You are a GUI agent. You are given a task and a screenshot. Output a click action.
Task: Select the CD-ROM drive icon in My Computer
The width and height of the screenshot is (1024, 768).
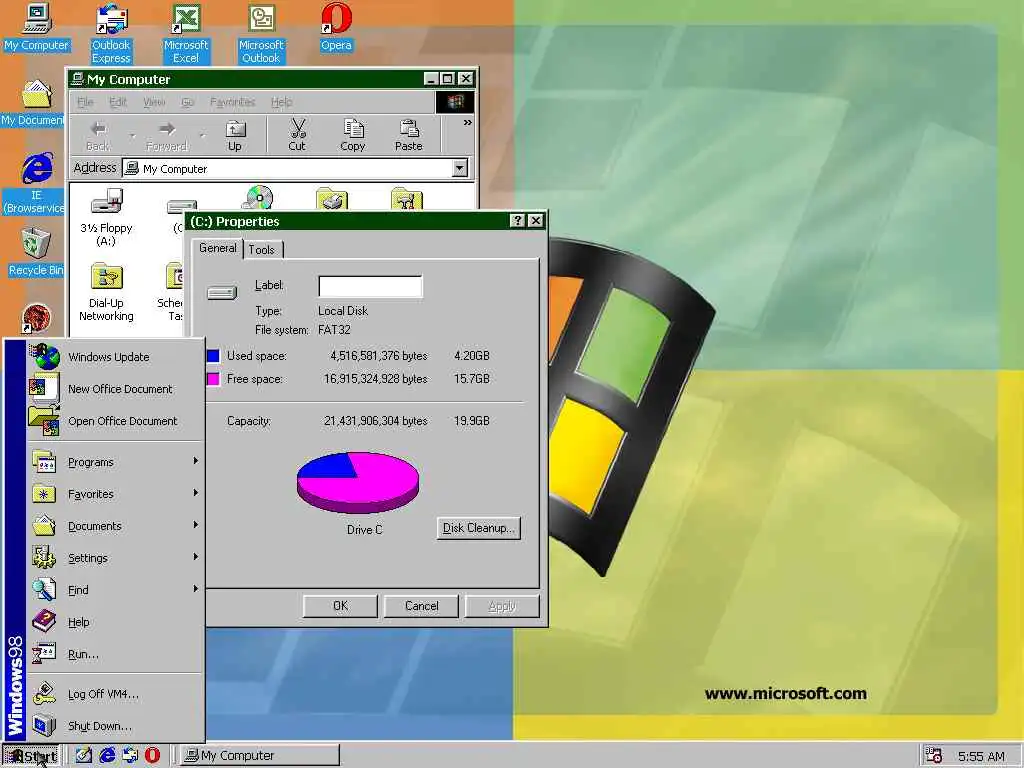[x=259, y=198]
